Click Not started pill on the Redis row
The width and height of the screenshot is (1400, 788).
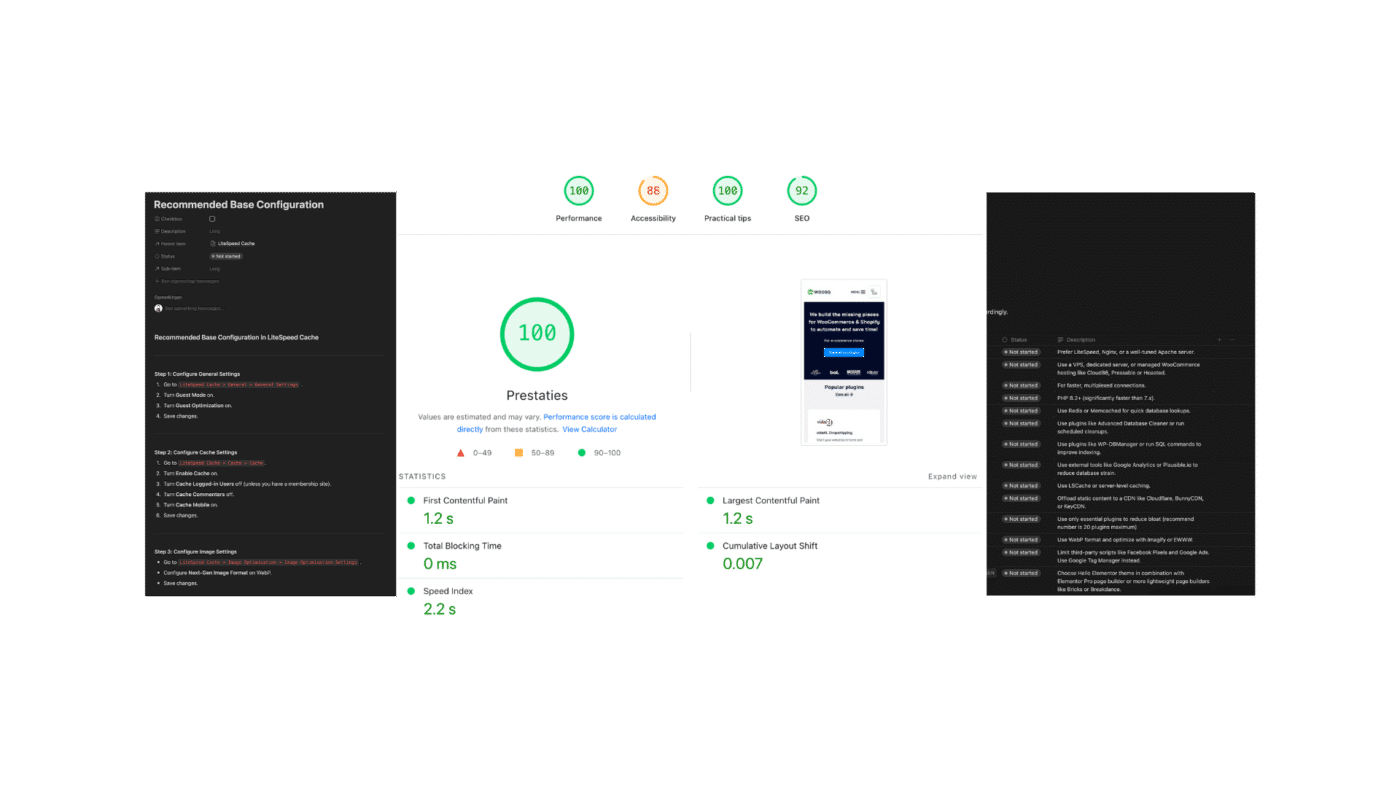pyautogui.click(x=1021, y=410)
